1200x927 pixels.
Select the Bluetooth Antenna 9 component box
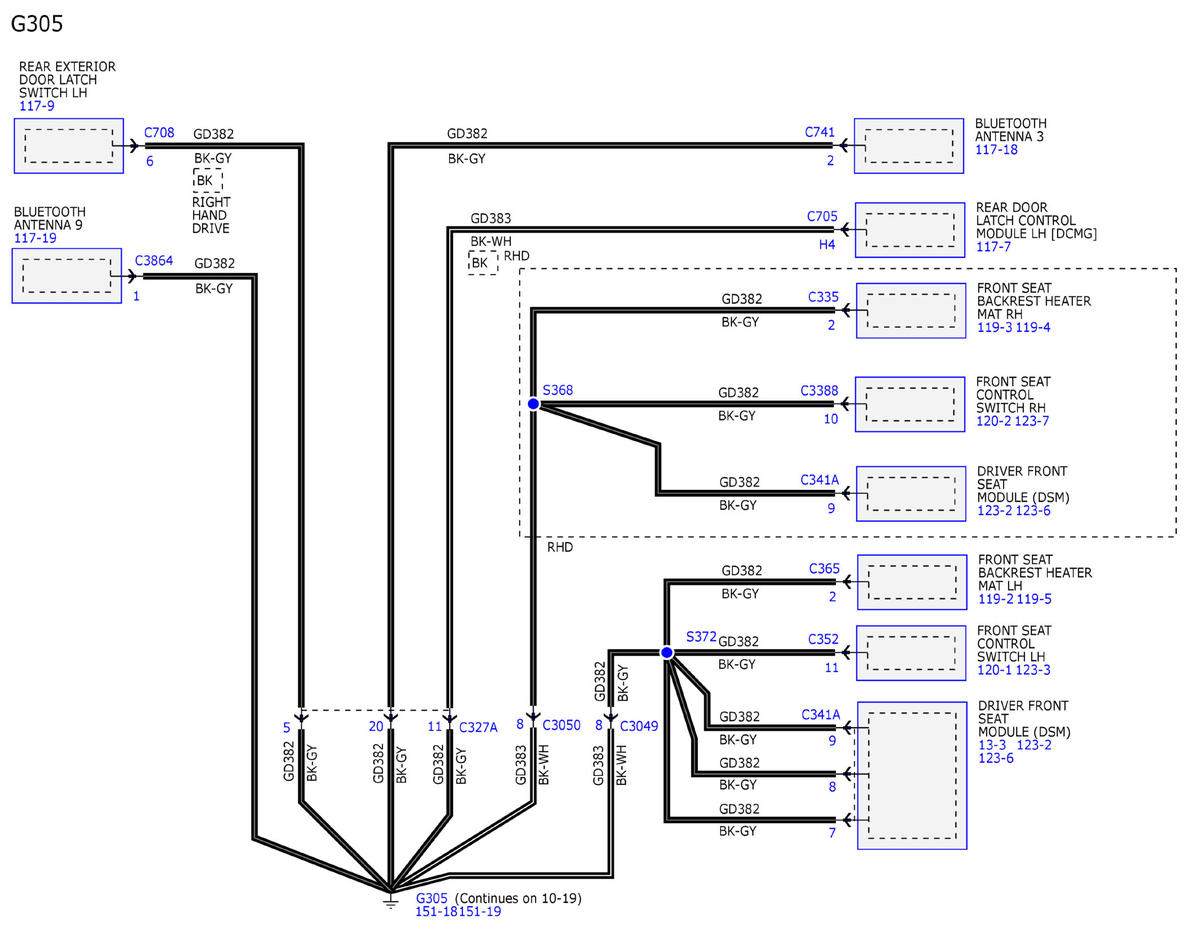pos(68,276)
